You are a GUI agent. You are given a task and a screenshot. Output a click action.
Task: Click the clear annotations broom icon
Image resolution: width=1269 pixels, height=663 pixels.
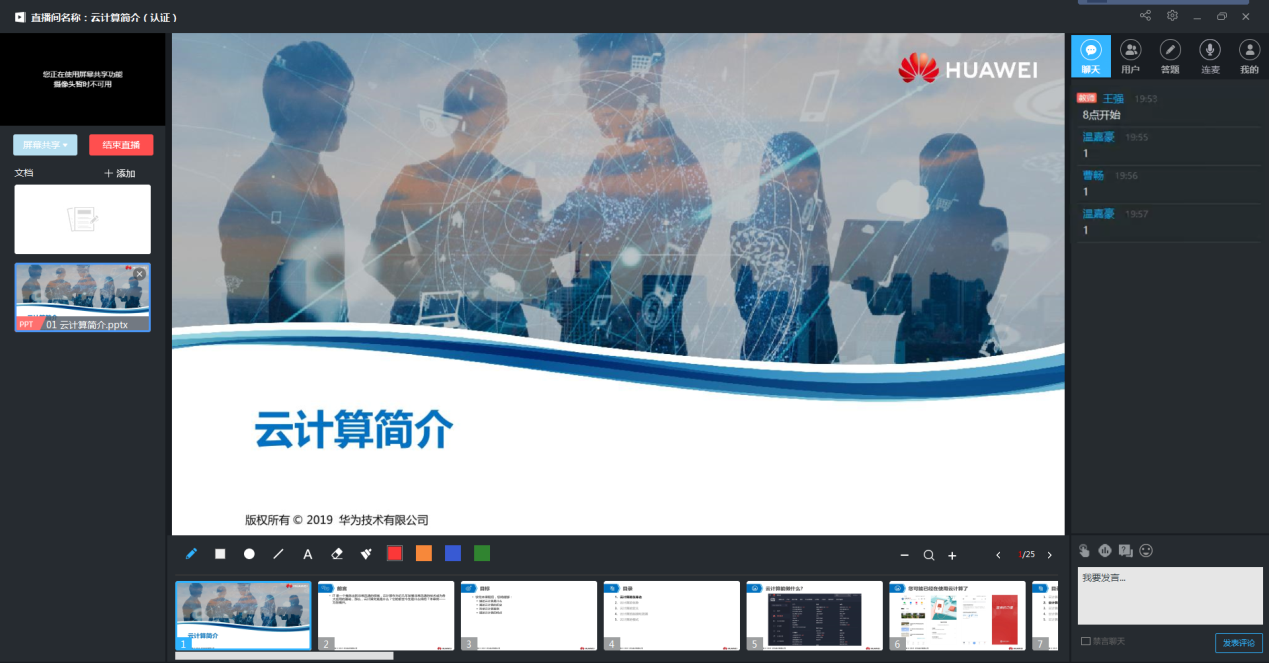pyautogui.click(x=366, y=554)
